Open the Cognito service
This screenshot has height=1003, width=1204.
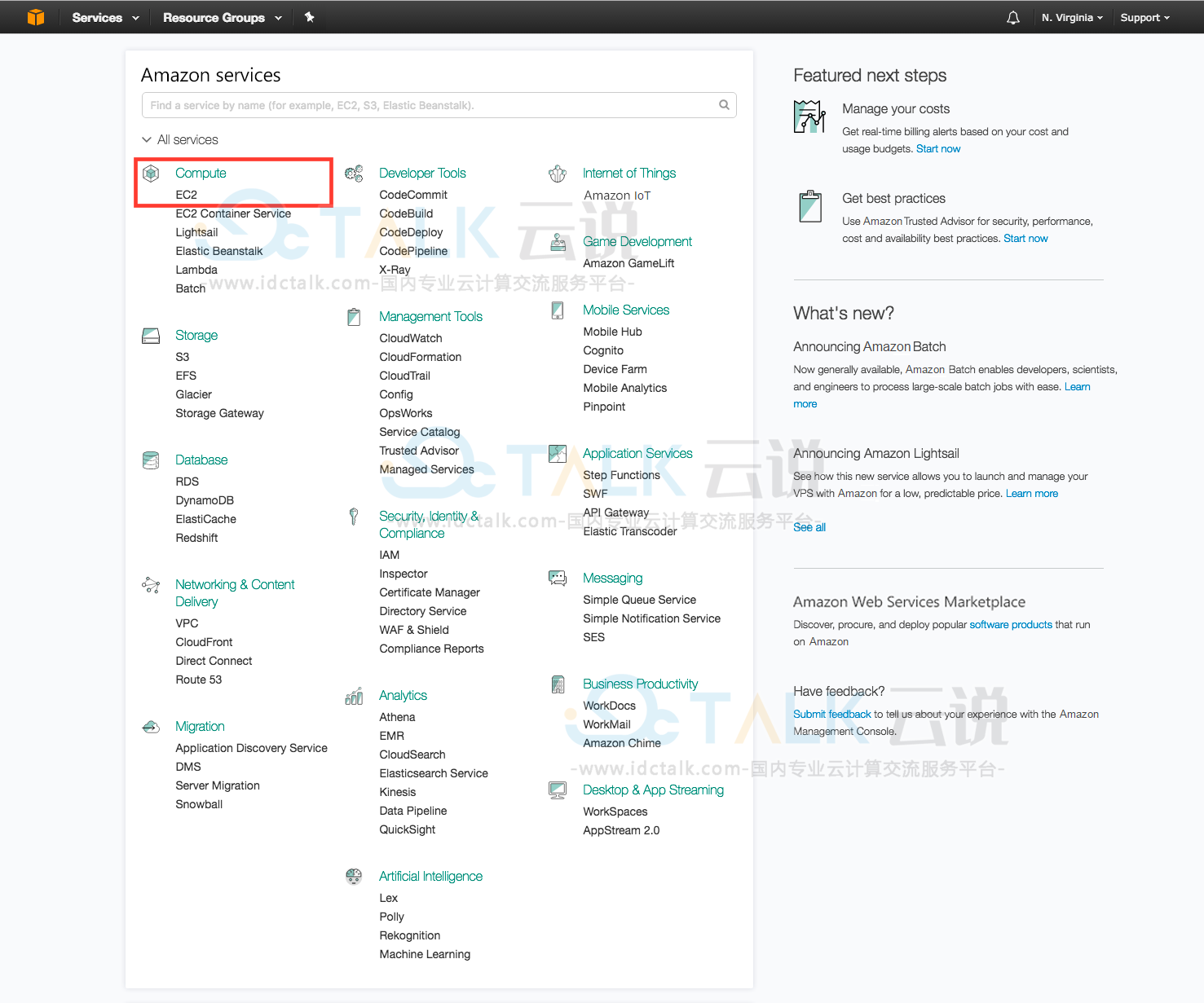tap(603, 350)
